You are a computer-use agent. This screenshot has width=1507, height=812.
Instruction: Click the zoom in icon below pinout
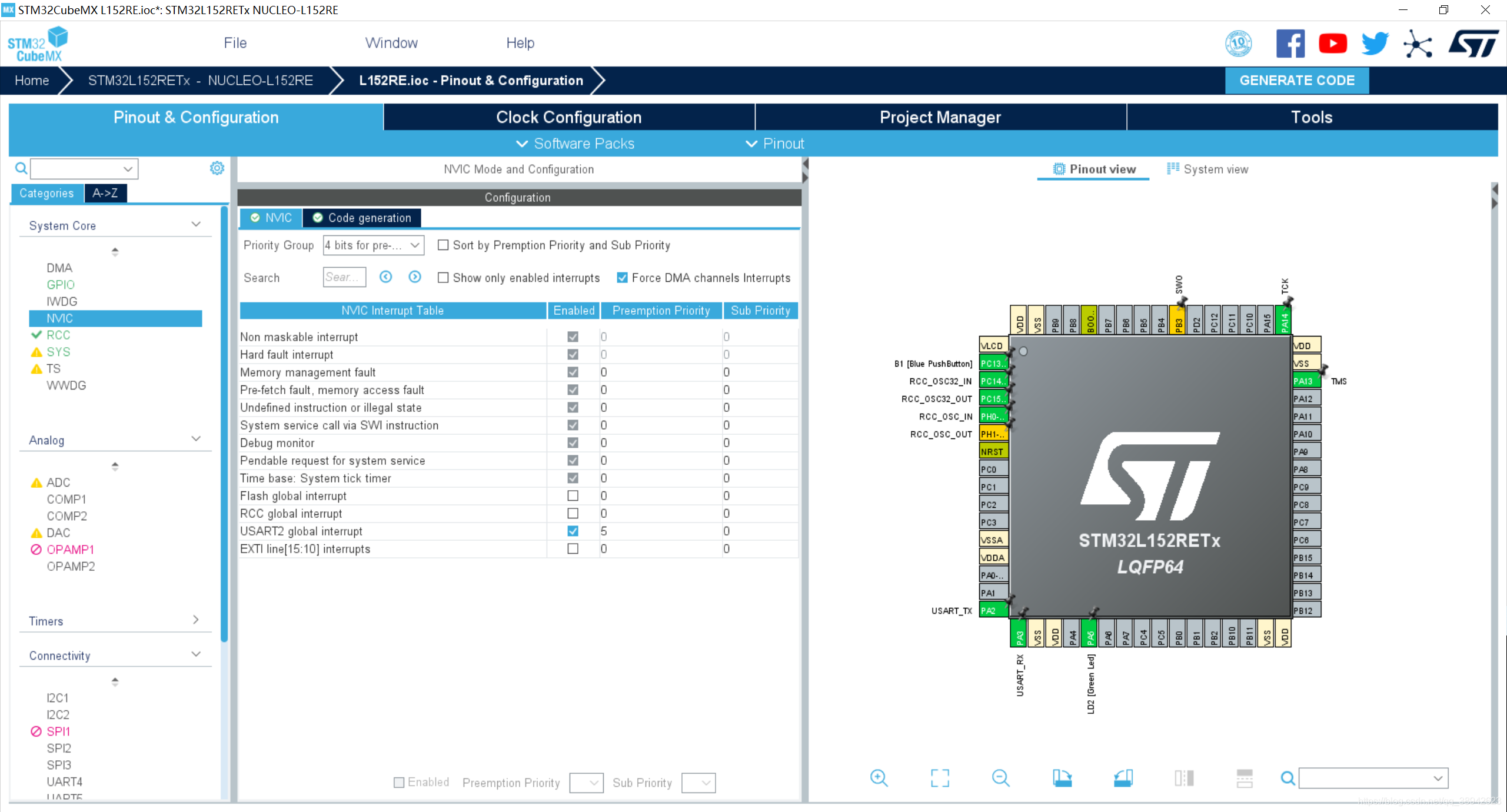click(879, 778)
